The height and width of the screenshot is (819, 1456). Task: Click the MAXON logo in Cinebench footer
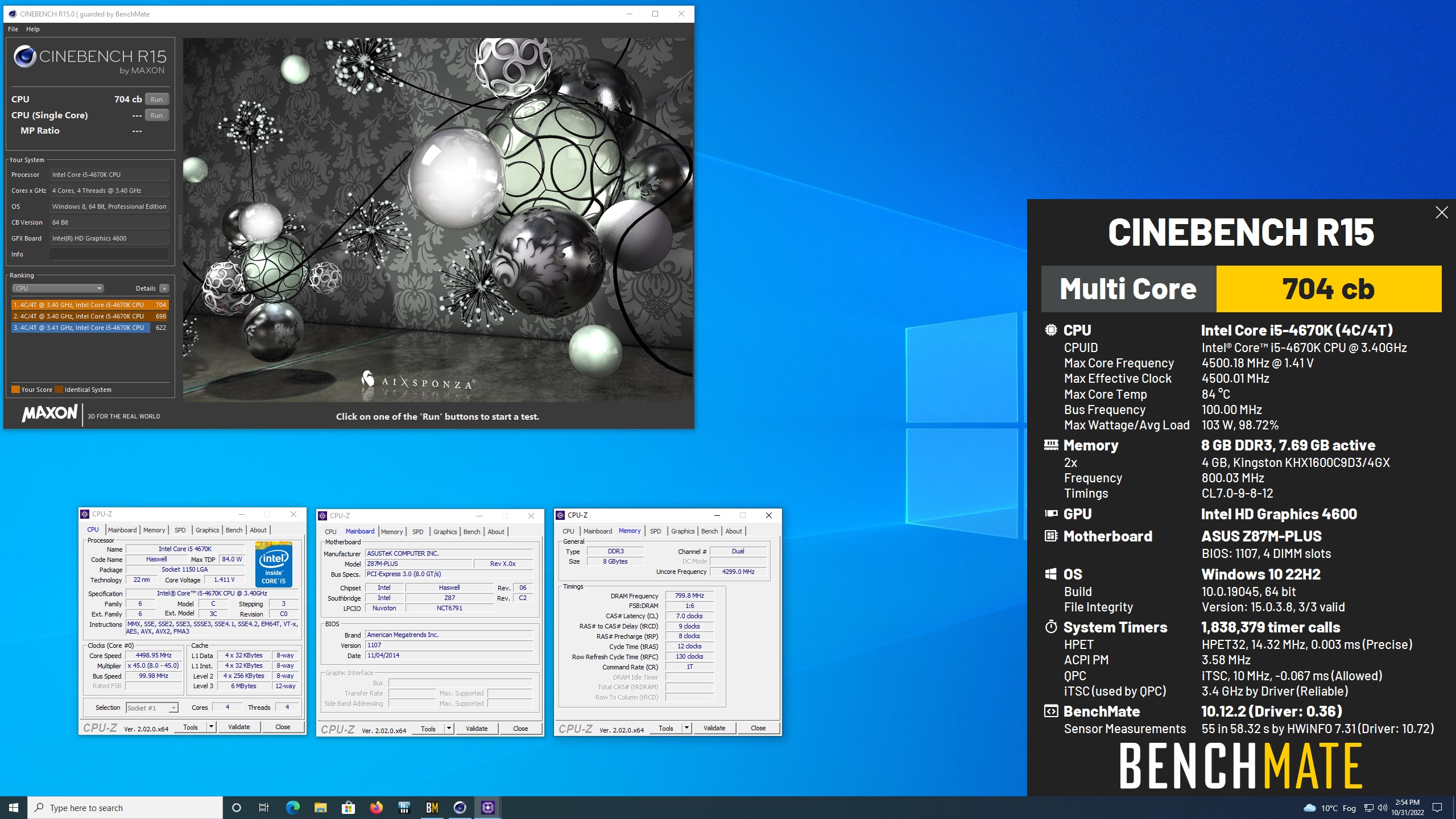coord(49,413)
